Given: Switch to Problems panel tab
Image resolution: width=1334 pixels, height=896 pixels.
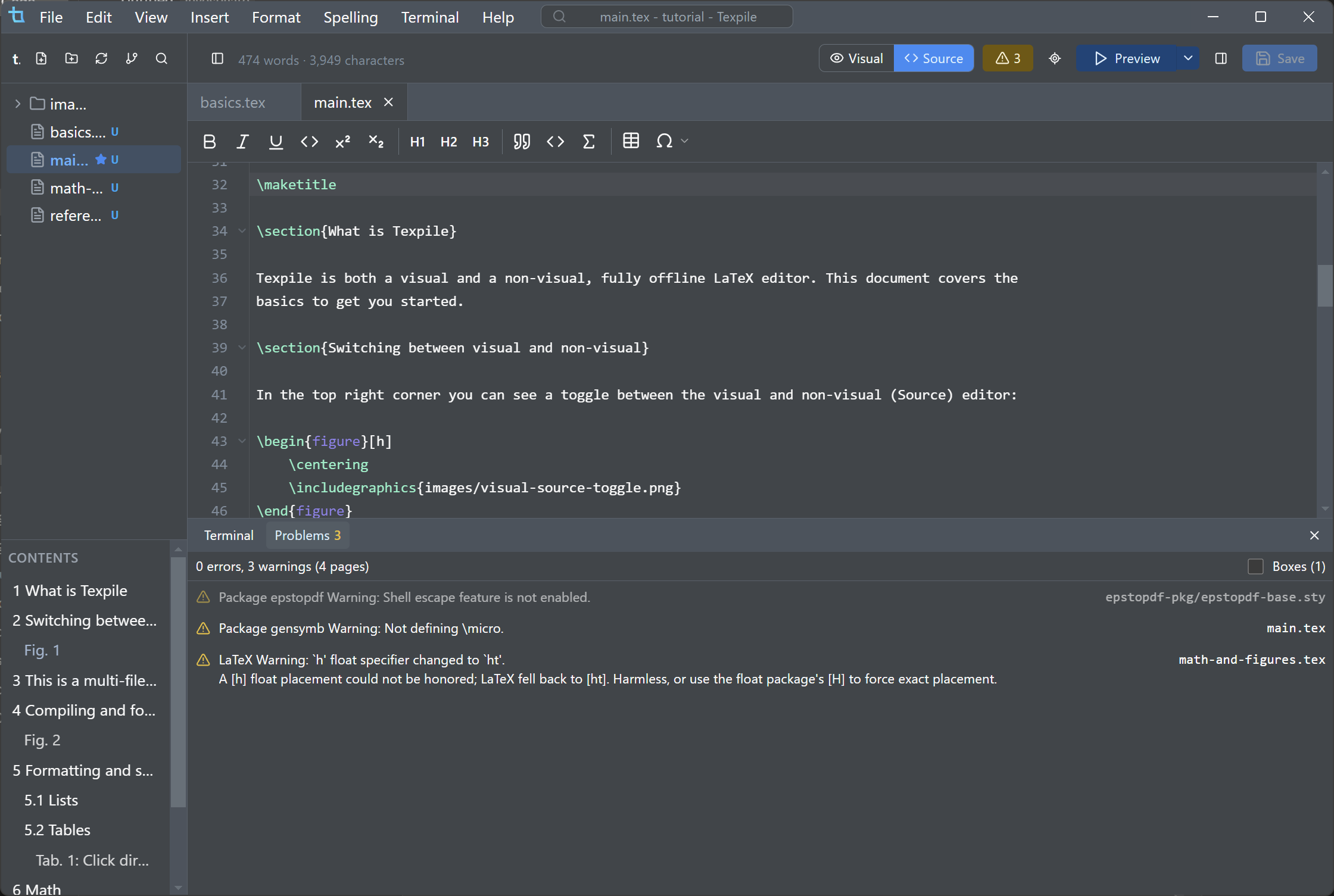Looking at the screenshot, I should click(307, 535).
